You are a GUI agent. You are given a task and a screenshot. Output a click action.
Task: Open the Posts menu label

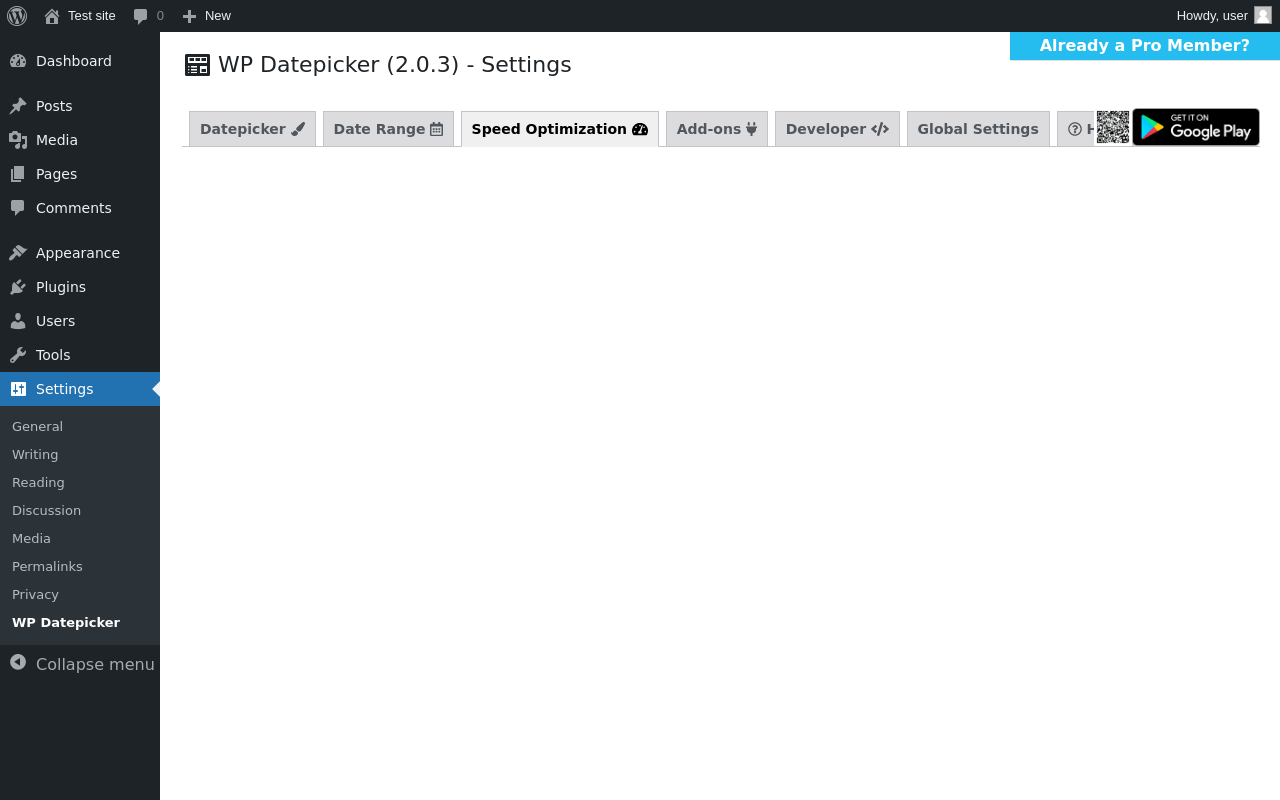point(54,106)
